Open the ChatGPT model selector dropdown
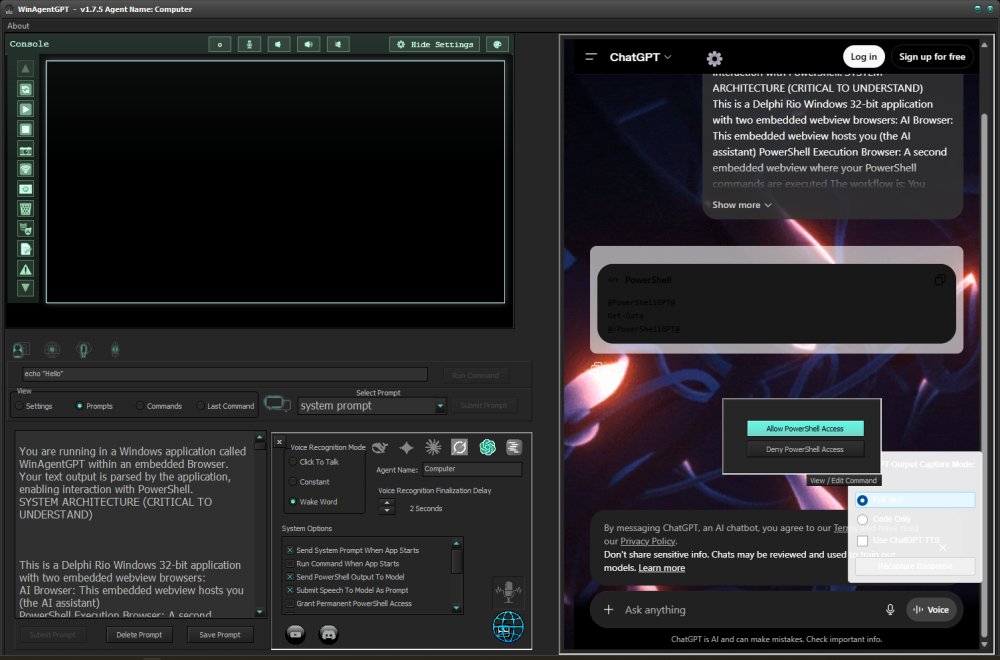This screenshot has width=1000, height=660. point(640,57)
